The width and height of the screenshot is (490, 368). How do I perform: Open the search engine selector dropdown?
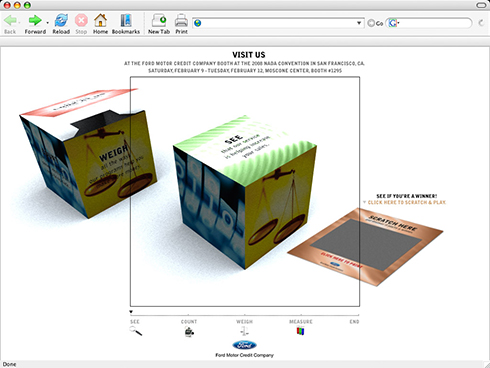point(394,23)
